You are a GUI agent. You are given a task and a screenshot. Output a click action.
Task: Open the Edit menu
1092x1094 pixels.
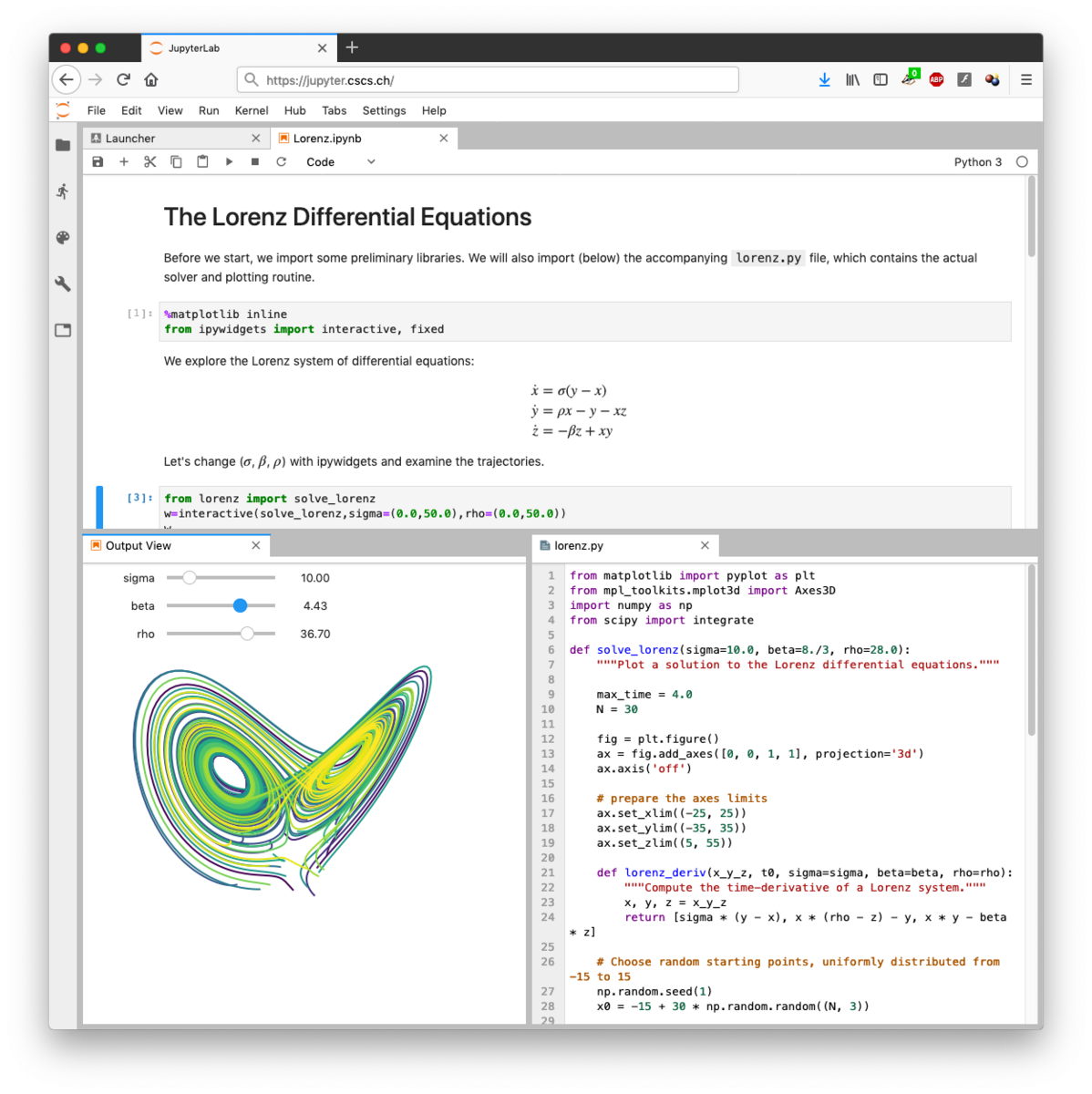(x=131, y=110)
